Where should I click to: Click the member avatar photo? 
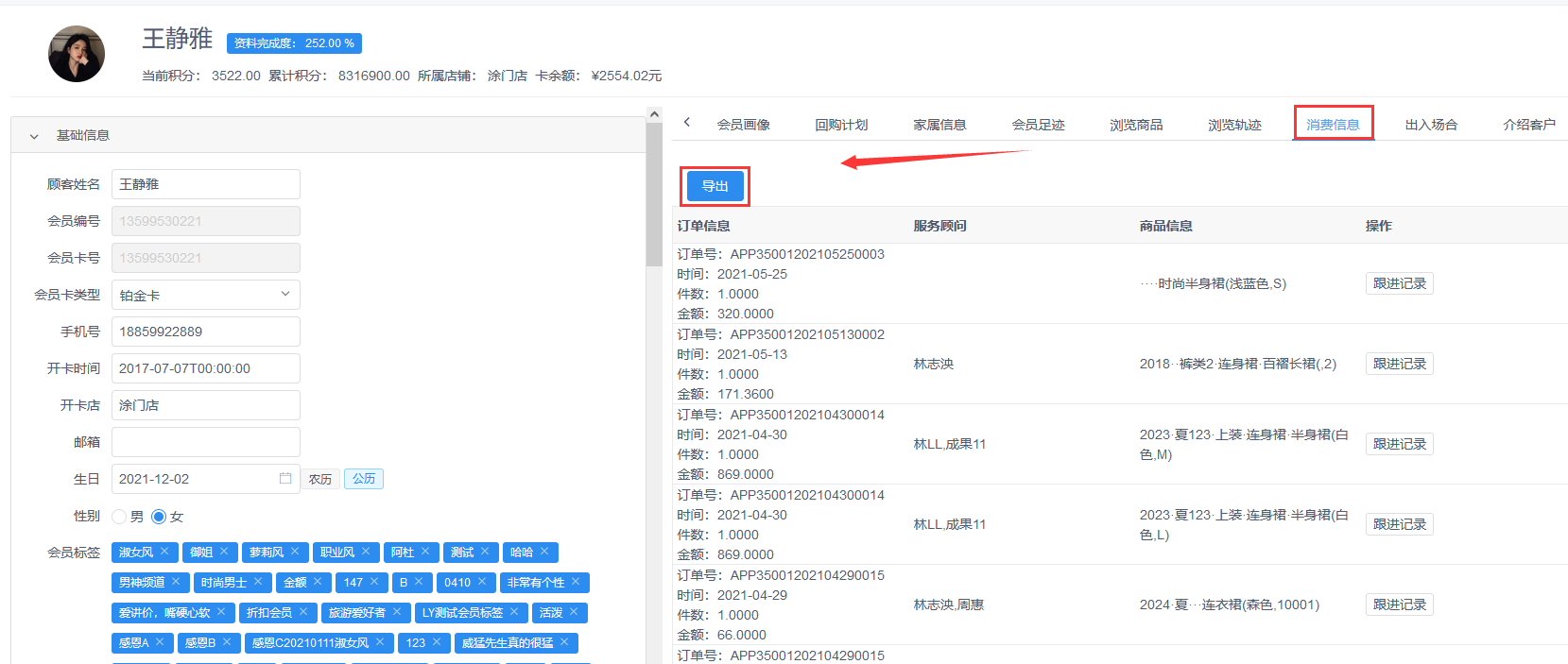[x=77, y=54]
